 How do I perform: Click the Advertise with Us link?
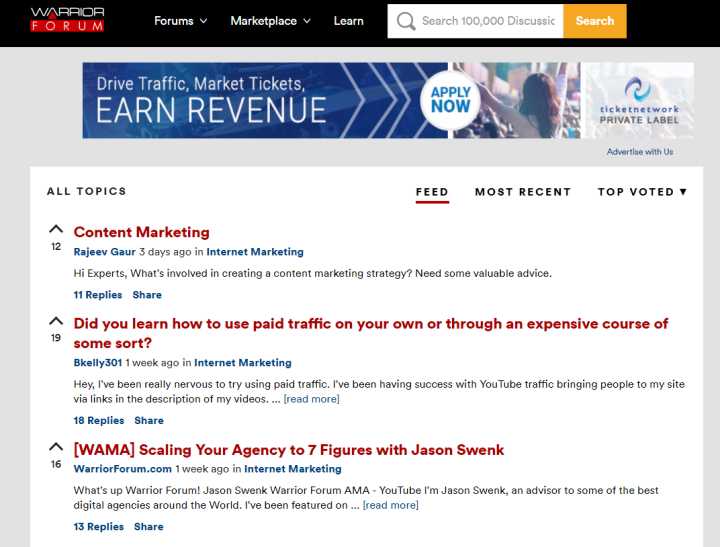pyautogui.click(x=639, y=152)
